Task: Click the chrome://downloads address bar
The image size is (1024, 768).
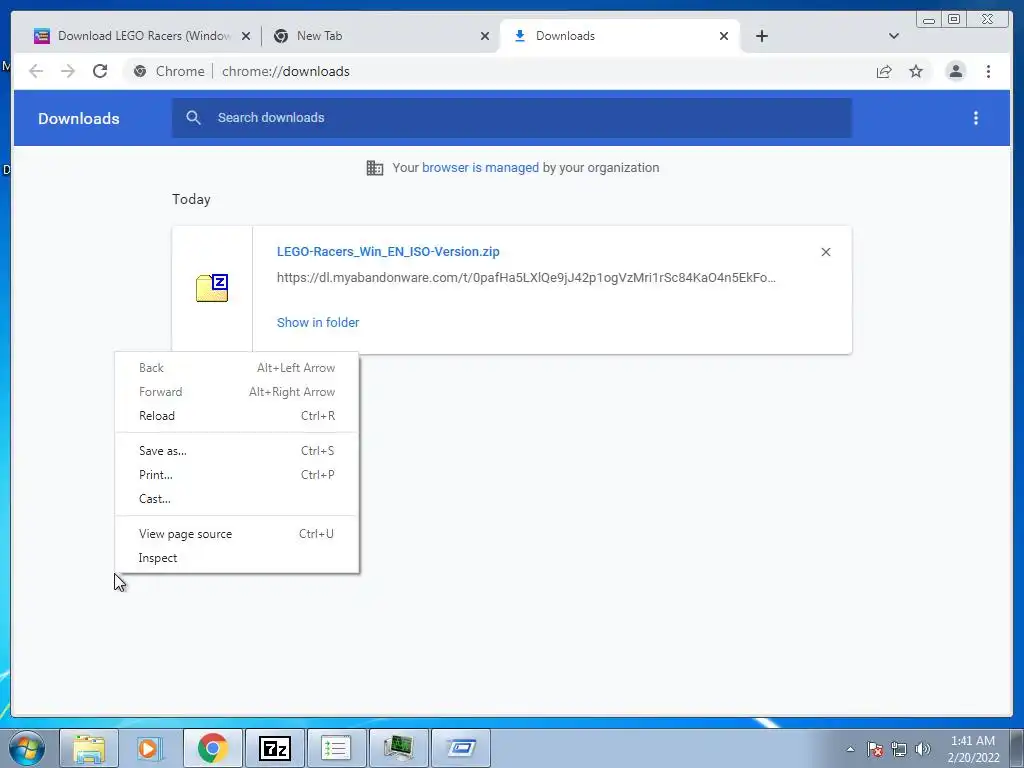Action: coord(496,71)
